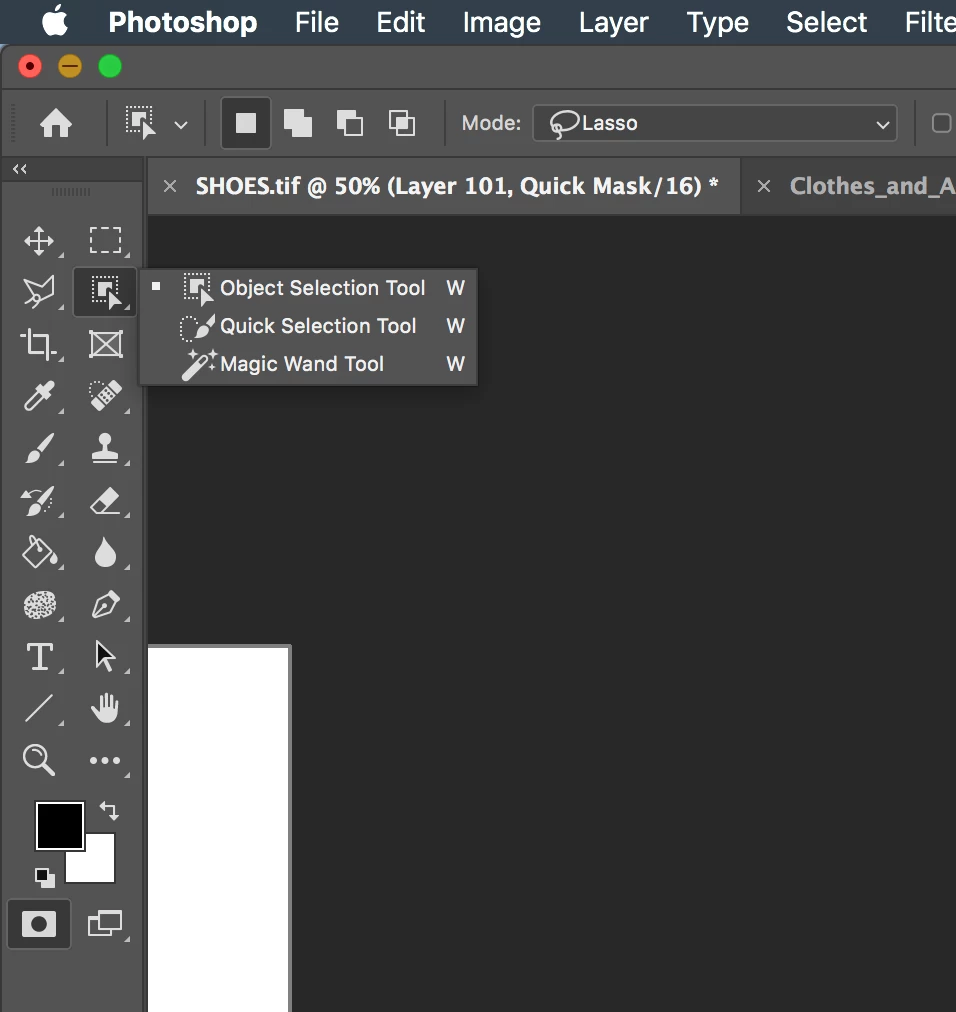The width and height of the screenshot is (956, 1012).
Task: Choose Subtract from Selection mode
Action: click(x=350, y=123)
